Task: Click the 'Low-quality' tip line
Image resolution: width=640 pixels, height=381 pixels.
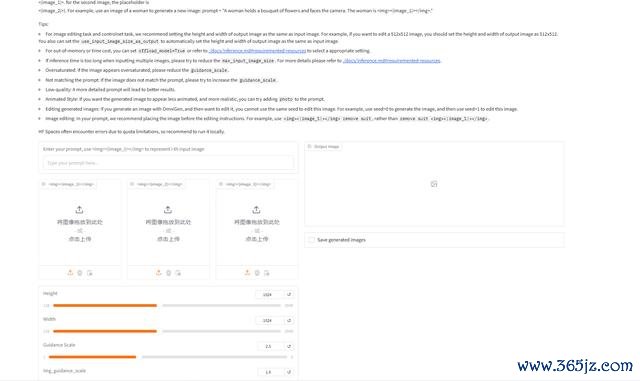Action: point(110,89)
